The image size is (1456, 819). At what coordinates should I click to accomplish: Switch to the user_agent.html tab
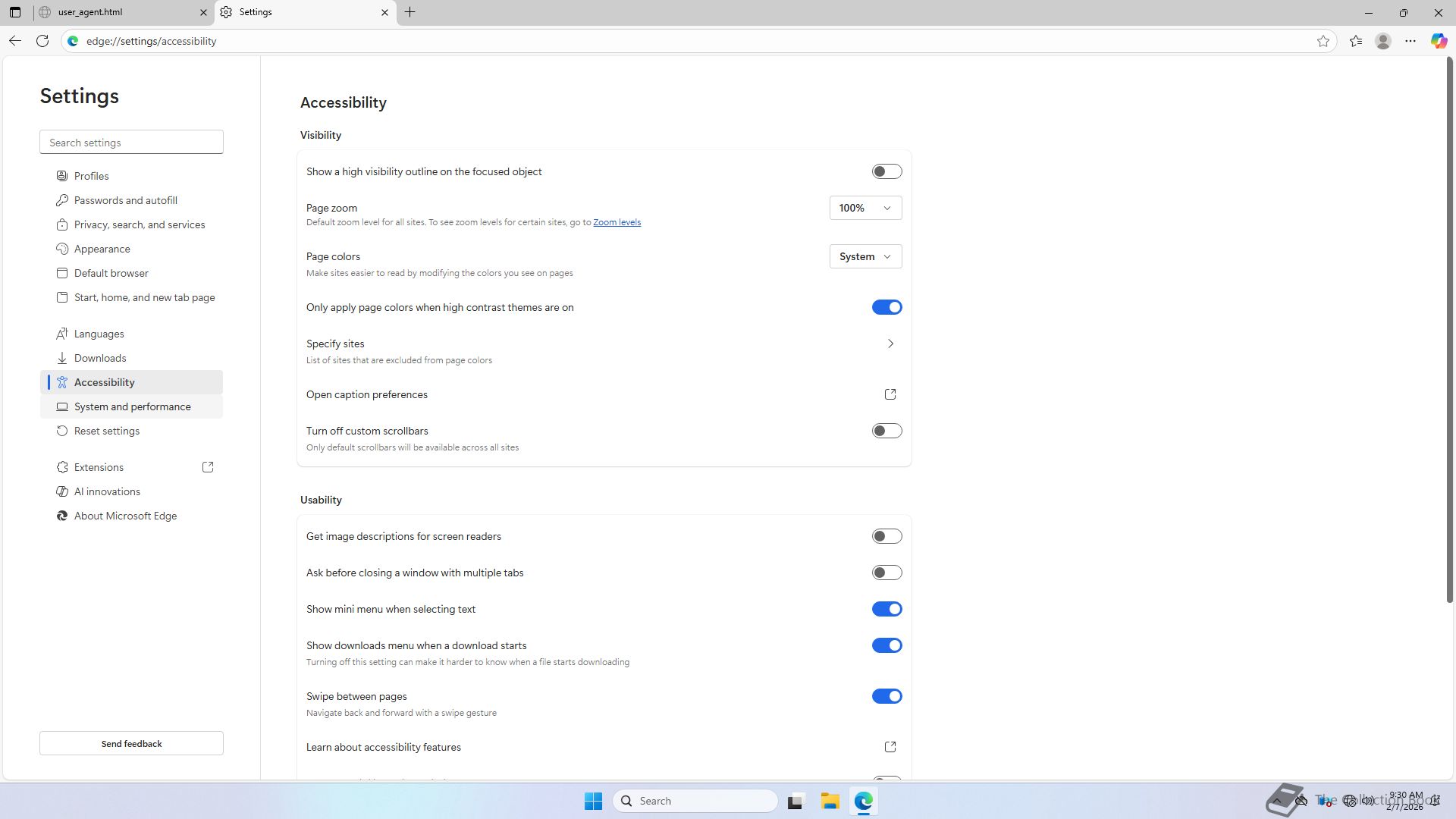coord(121,12)
